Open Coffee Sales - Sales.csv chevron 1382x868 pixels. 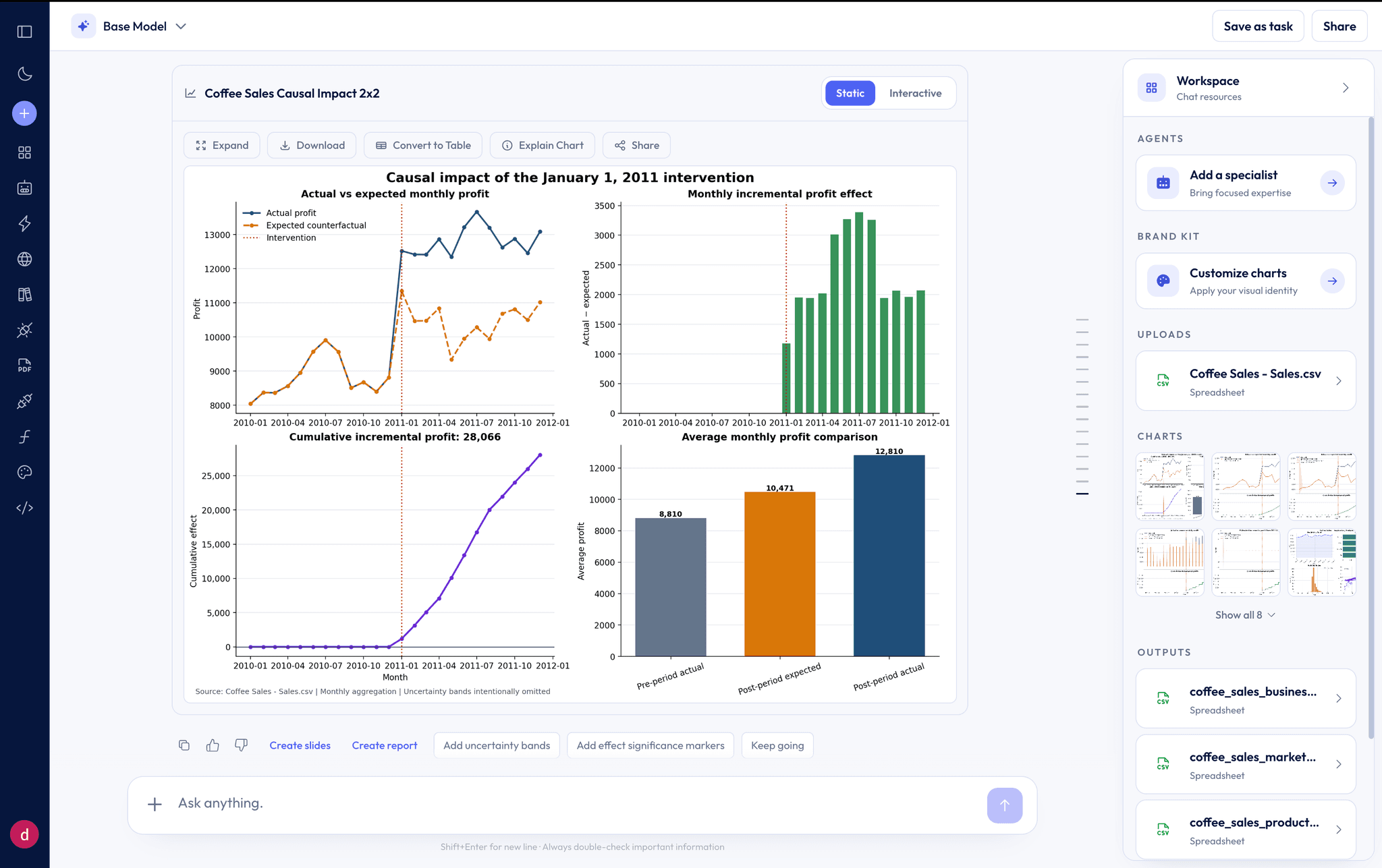tap(1339, 381)
